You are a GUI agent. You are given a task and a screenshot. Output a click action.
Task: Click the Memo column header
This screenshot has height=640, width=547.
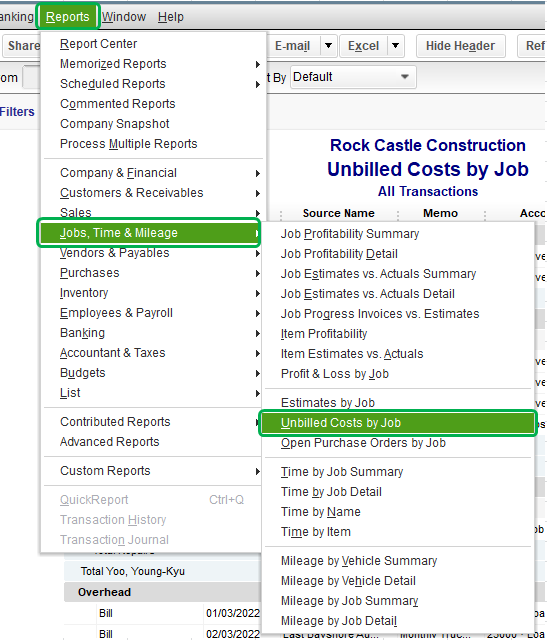[440, 213]
